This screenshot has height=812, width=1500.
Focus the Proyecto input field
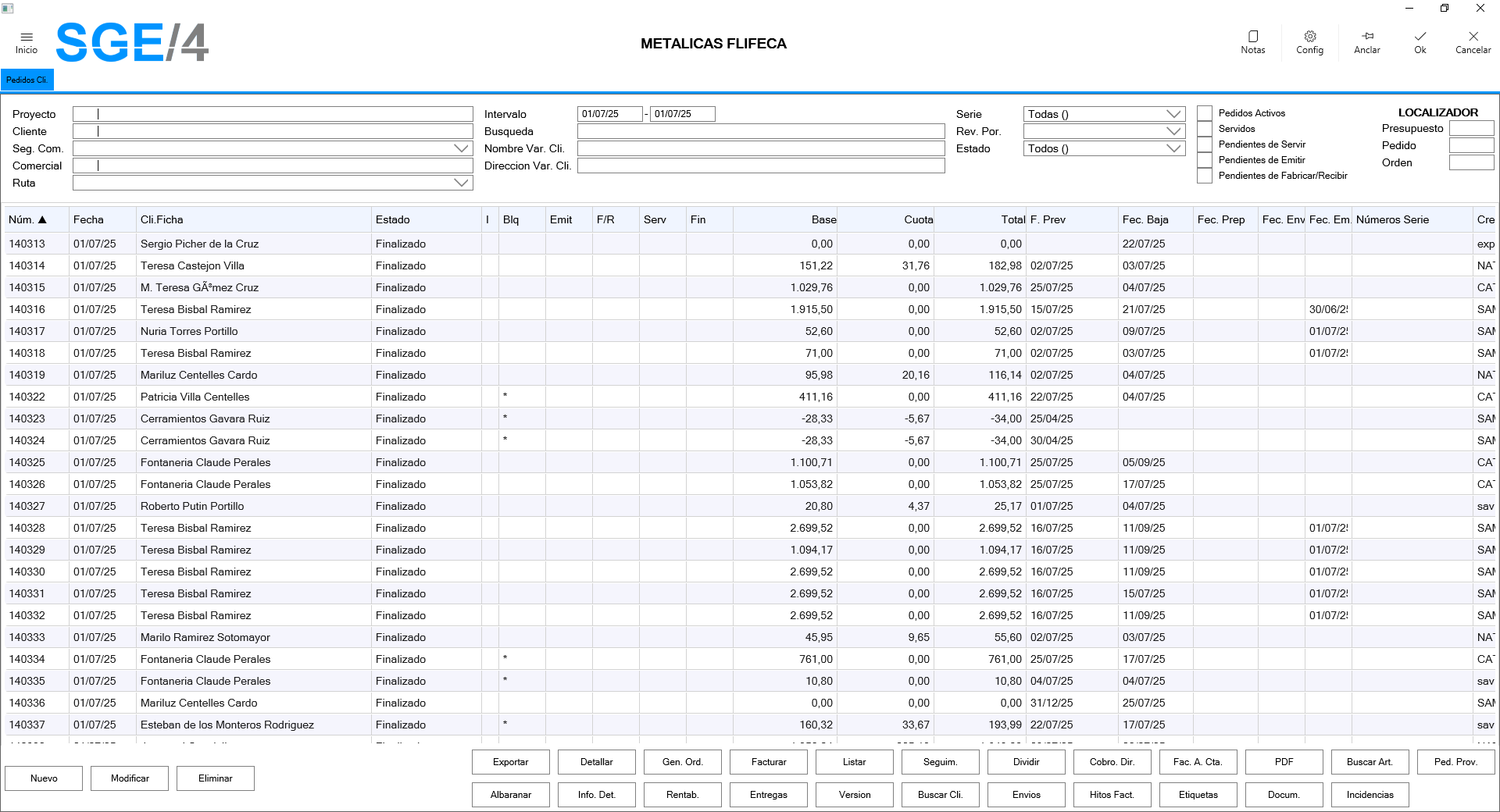tap(273, 114)
